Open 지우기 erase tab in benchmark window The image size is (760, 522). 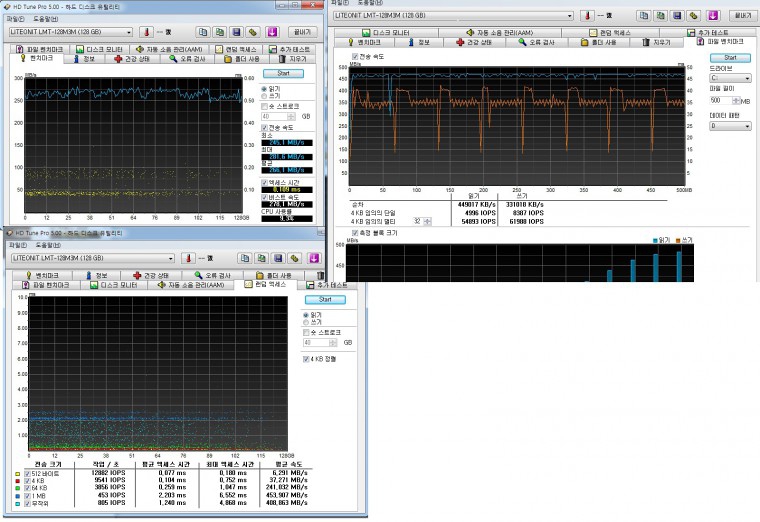point(293,59)
